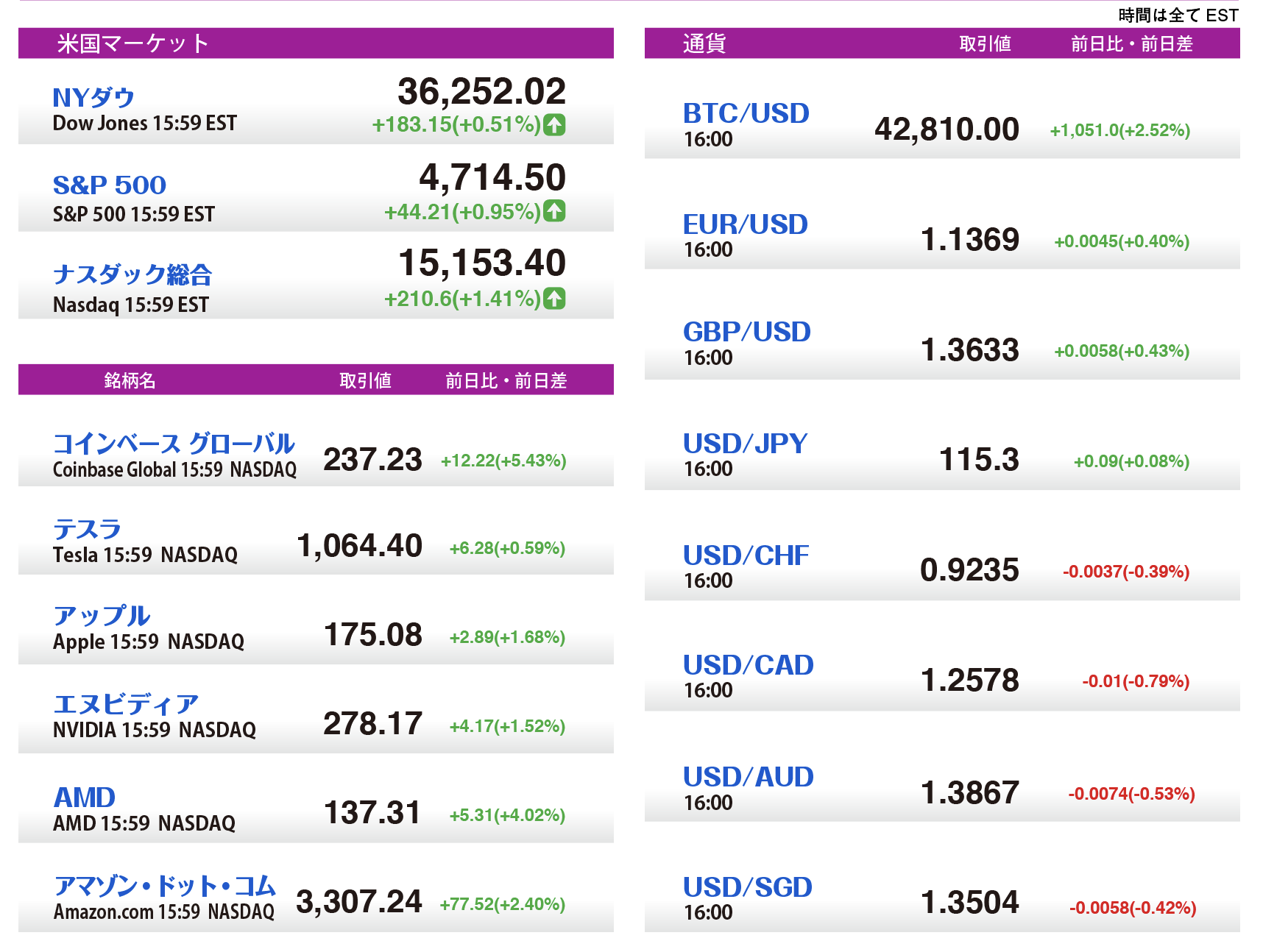Open the EUR/USD currency pair
Screen dimensions: 1263x952
(x=745, y=224)
